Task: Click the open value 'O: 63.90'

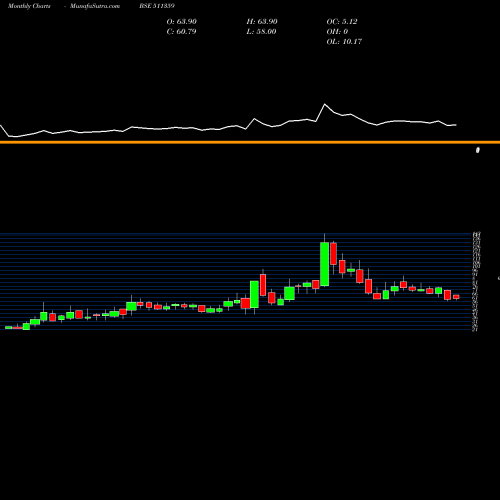Action: coord(182,21)
